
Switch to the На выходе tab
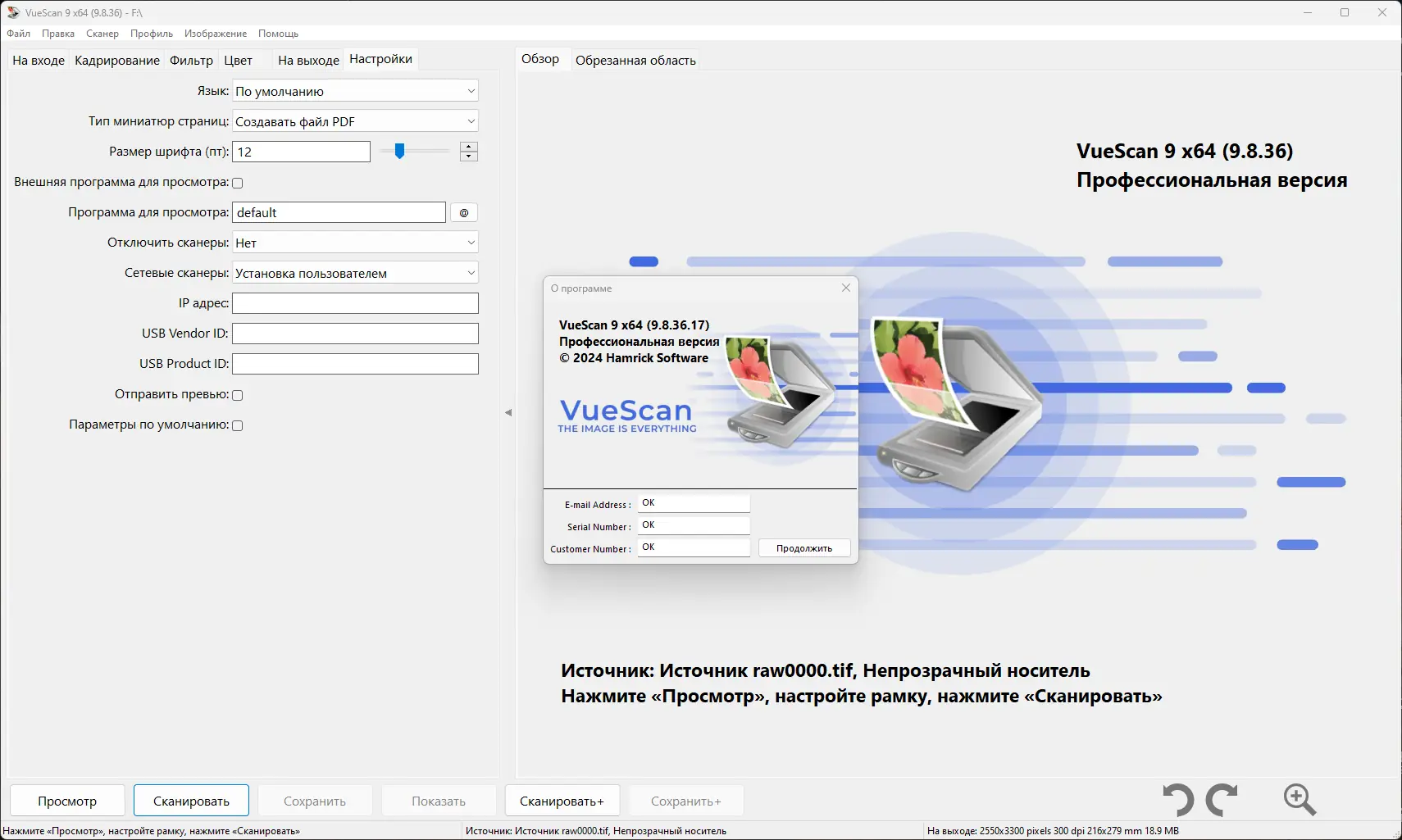[308, 60]
